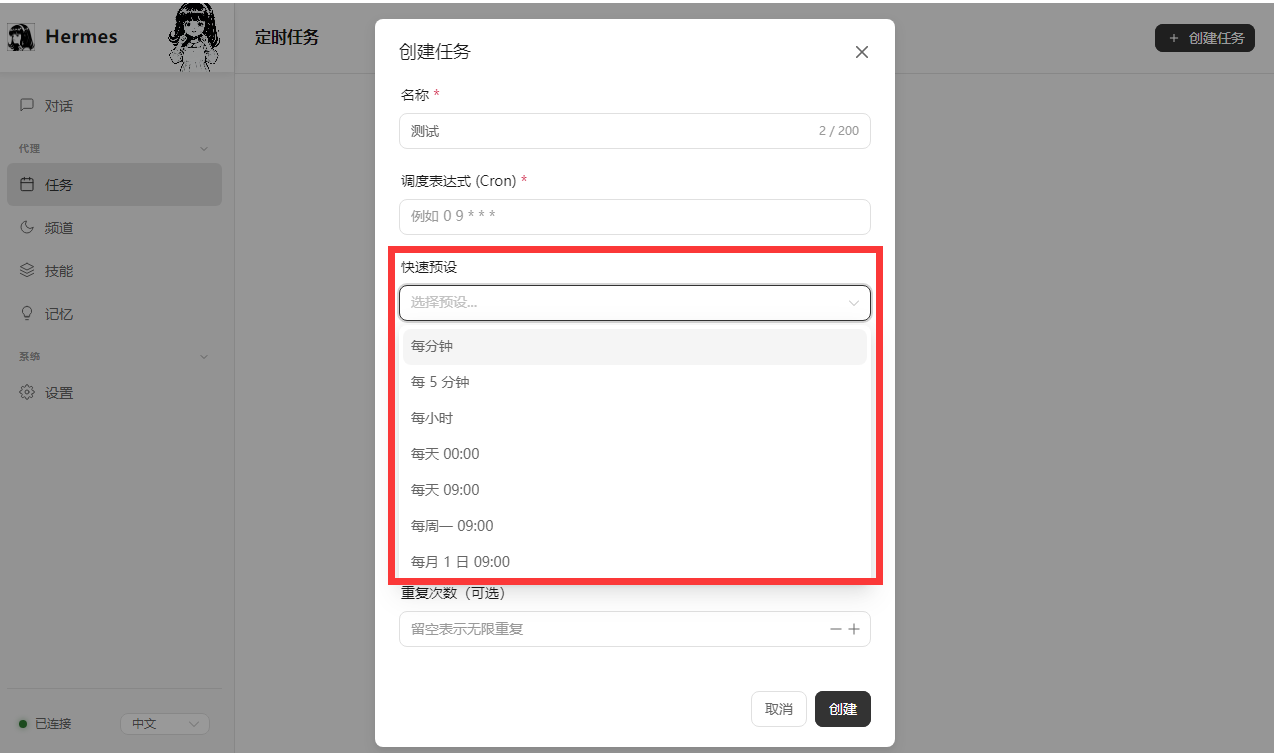Click the Cron expression input field
The width and height of the screenshot is (1274, 753).
[x=635, y=216]
